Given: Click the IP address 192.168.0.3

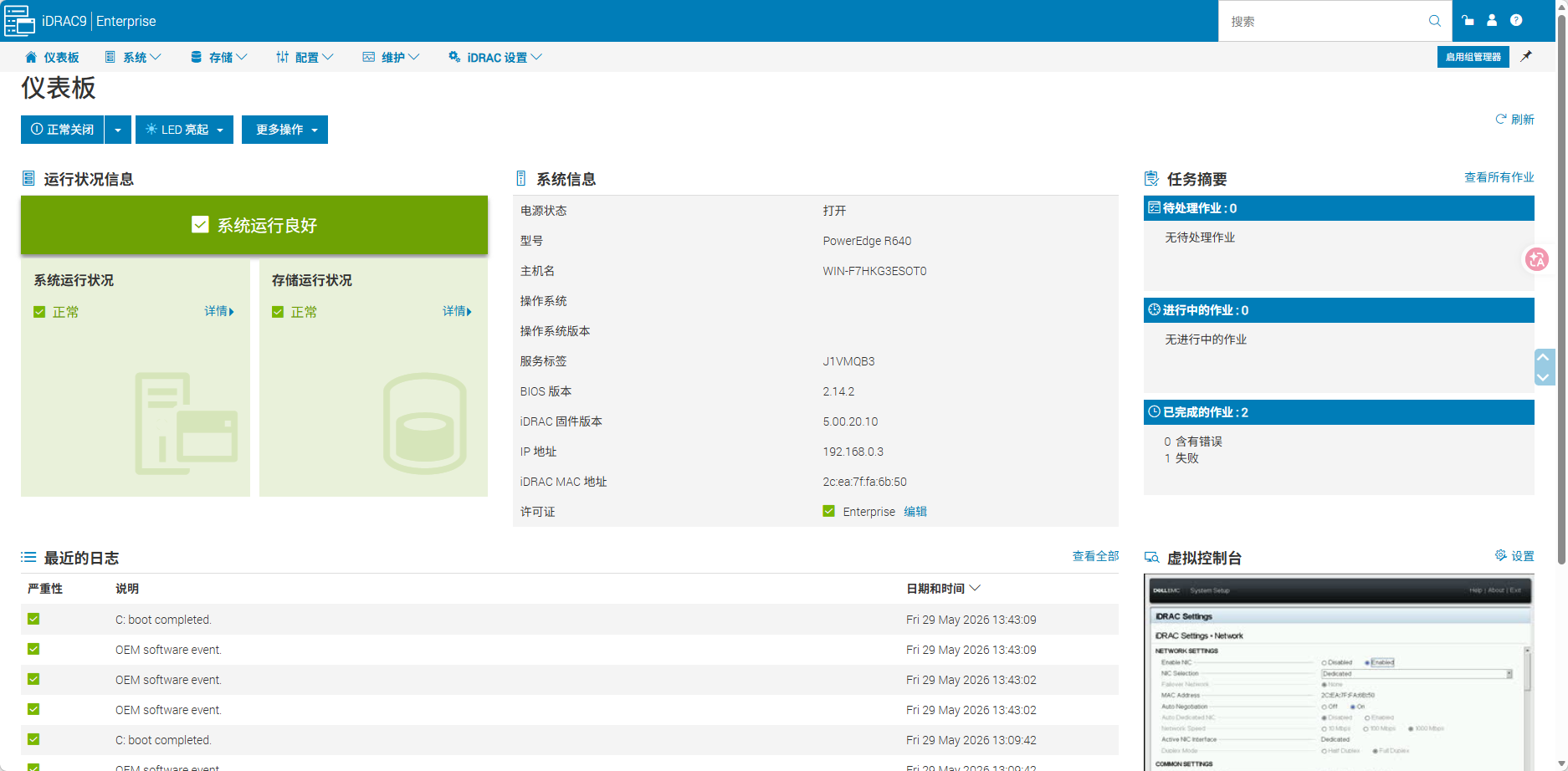Looking at the screenshot, I should (853, 452).
